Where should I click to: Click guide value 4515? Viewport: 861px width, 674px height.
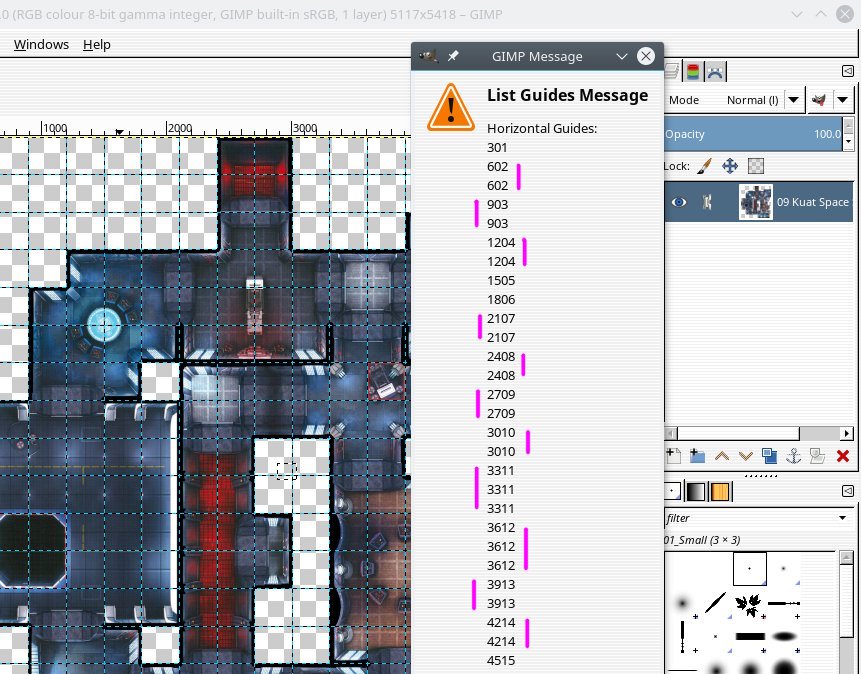click(x=501, y=660)
